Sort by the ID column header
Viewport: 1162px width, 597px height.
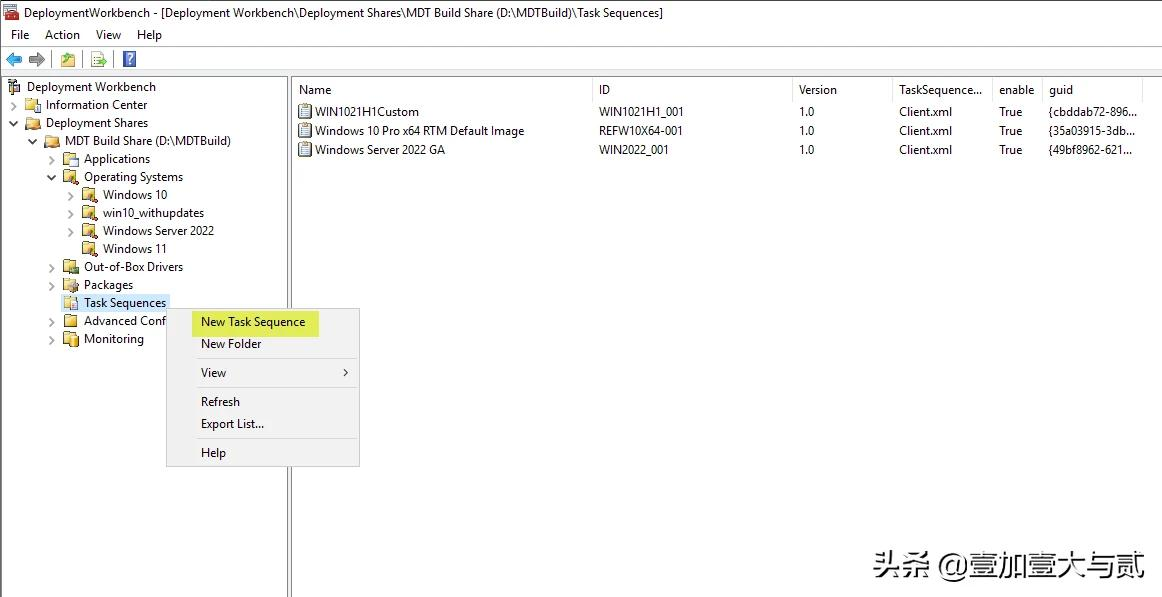pos(692,90)
